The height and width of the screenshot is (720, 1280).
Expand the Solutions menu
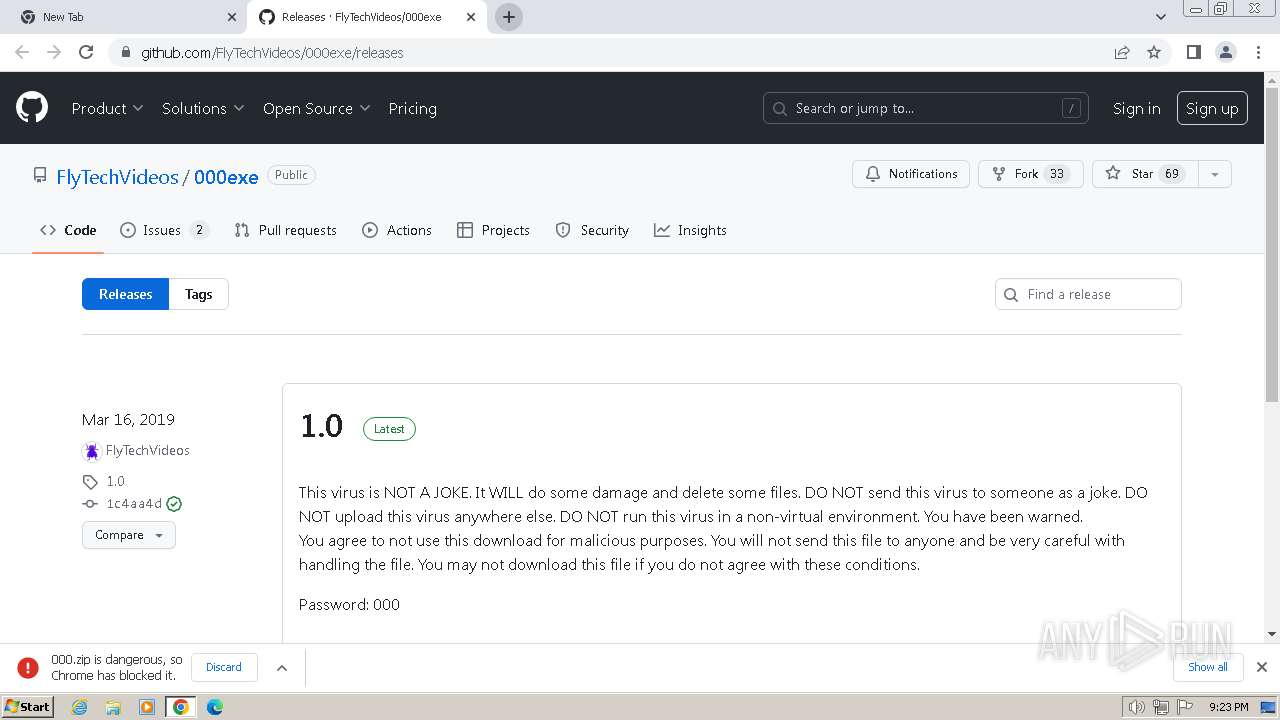point(203,108)
